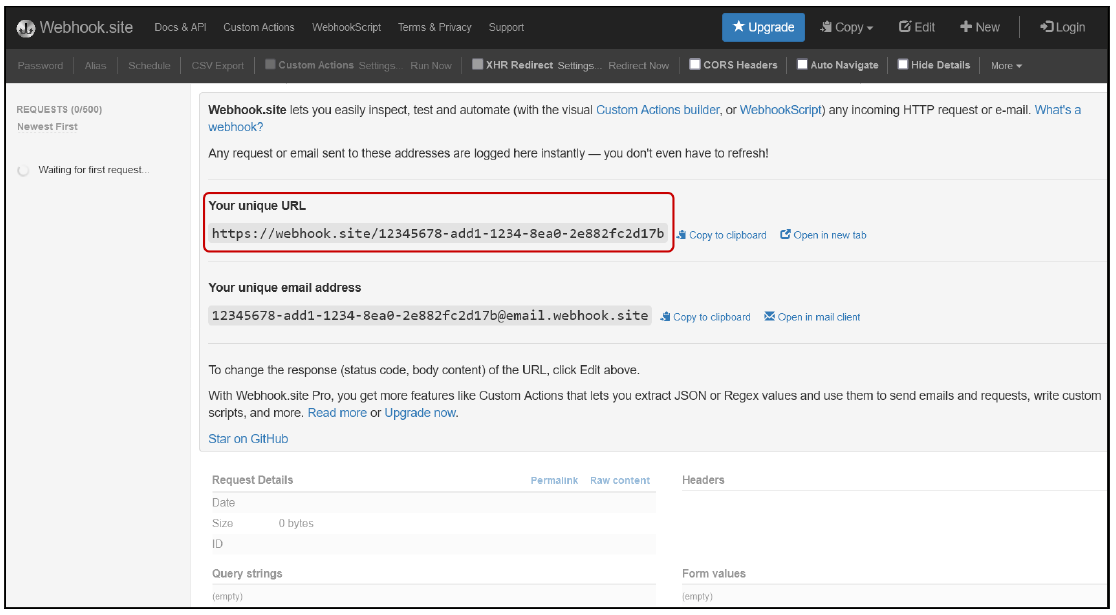Copy unique email address to clipboard
Image resolution: width=1116 pixels, height=615 pixels.
705,317
